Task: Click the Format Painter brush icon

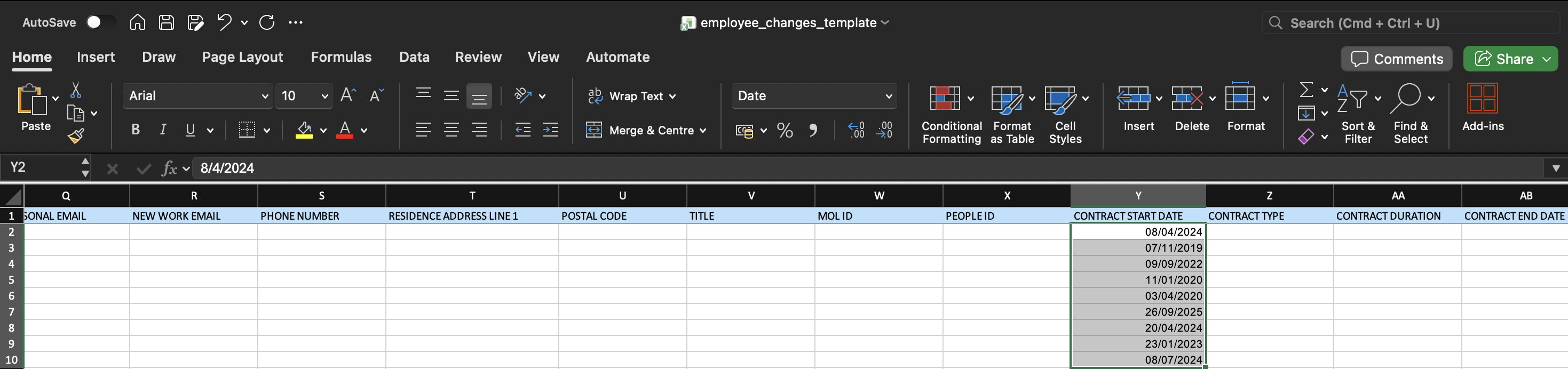Action: click(75, 135)
